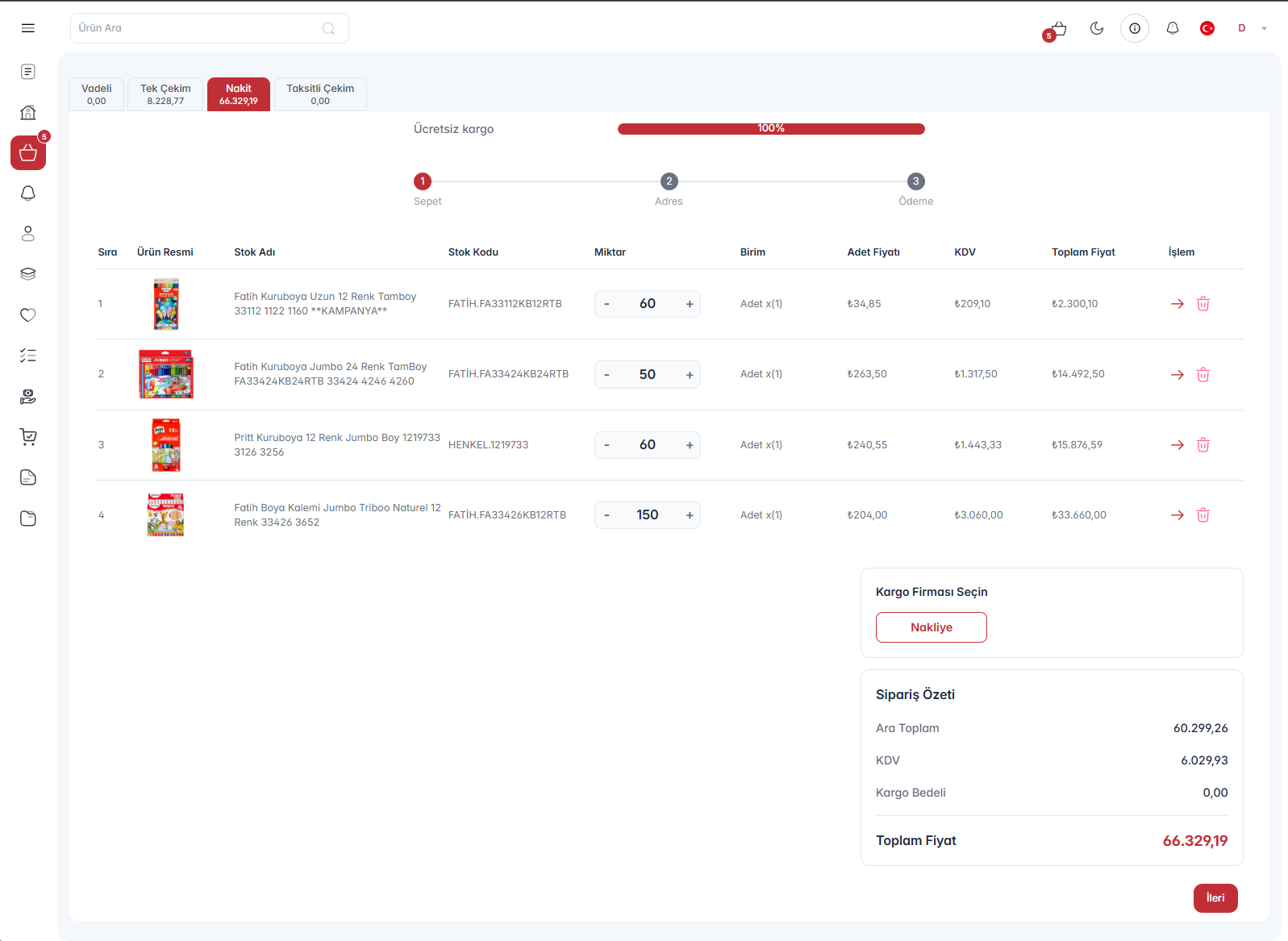Open the notifications bell in top bar
1288x941 pixels.
[1173, 28]
